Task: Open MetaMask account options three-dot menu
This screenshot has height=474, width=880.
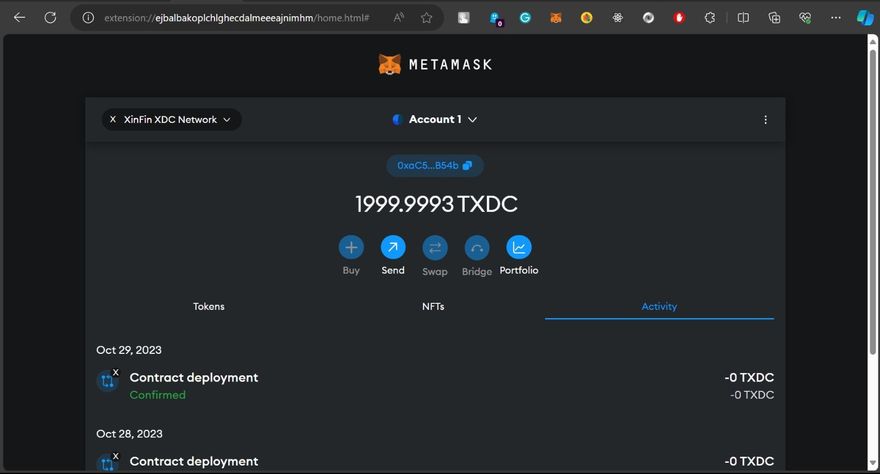Action: (x=766, y=120)
